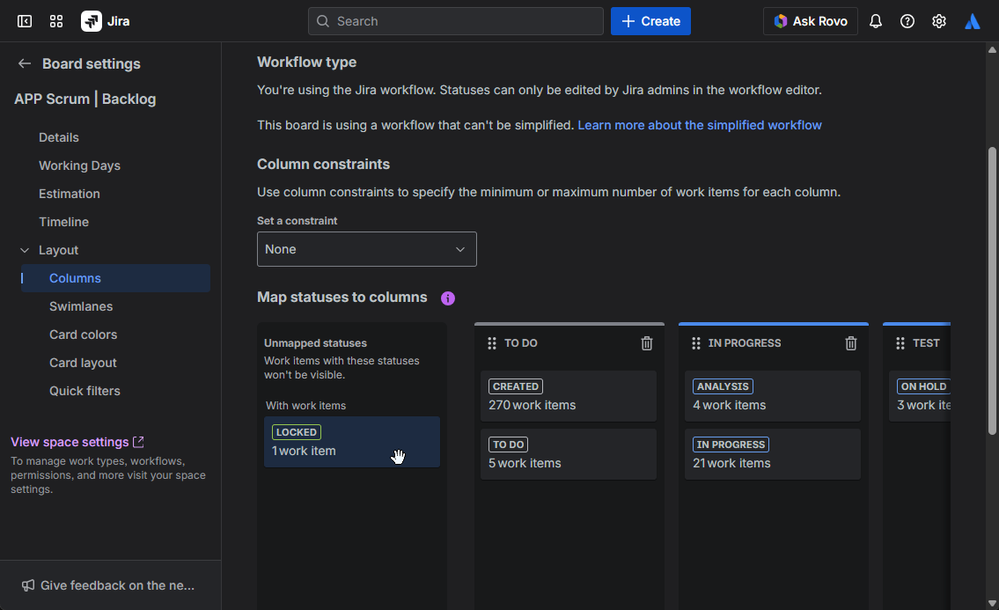The image size is (999, 610).
Task: Click the Create button
Action: (x=650, y=22)
